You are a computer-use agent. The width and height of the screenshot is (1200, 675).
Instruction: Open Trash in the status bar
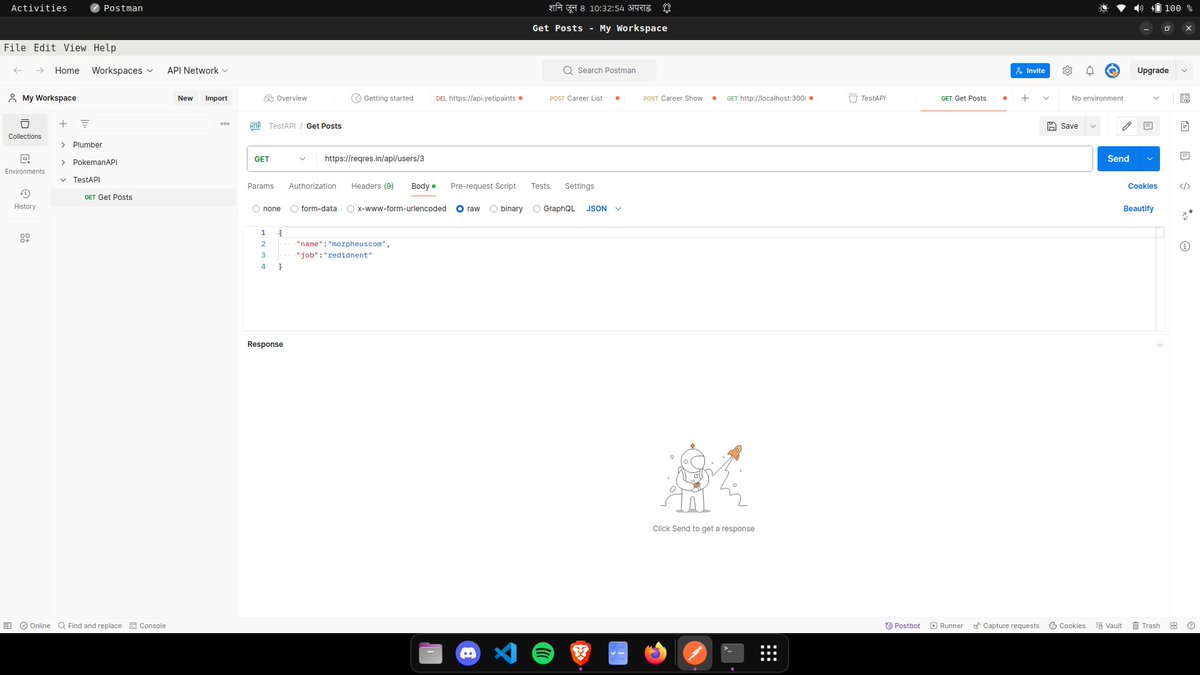click(x=1145, y=626)
